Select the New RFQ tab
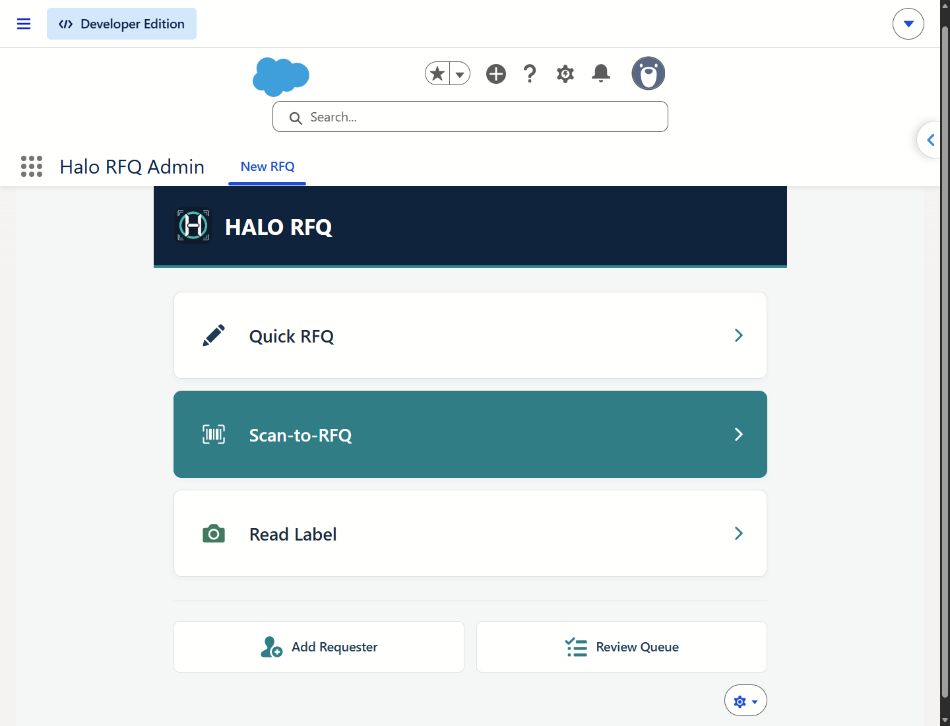Screen dimensions: 950x726 [x=267, y=167]
